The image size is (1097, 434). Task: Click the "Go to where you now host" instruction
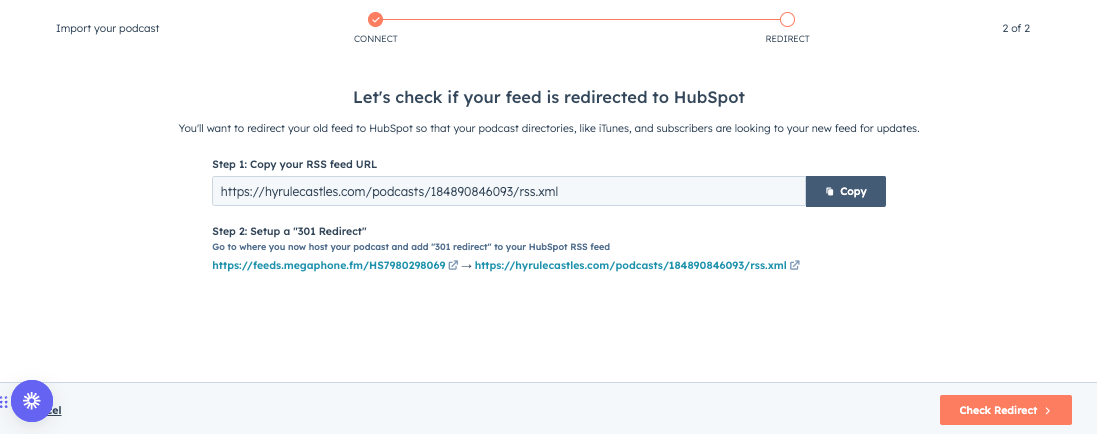click(x=411, y=247)
